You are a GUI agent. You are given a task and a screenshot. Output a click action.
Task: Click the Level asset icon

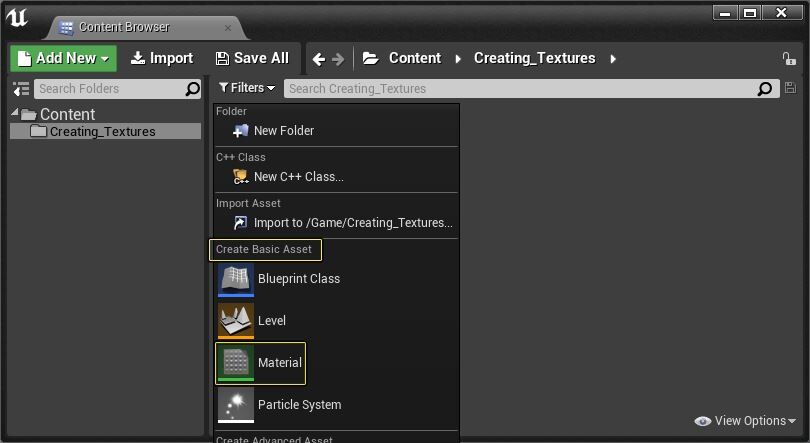[x=236, y=321]
